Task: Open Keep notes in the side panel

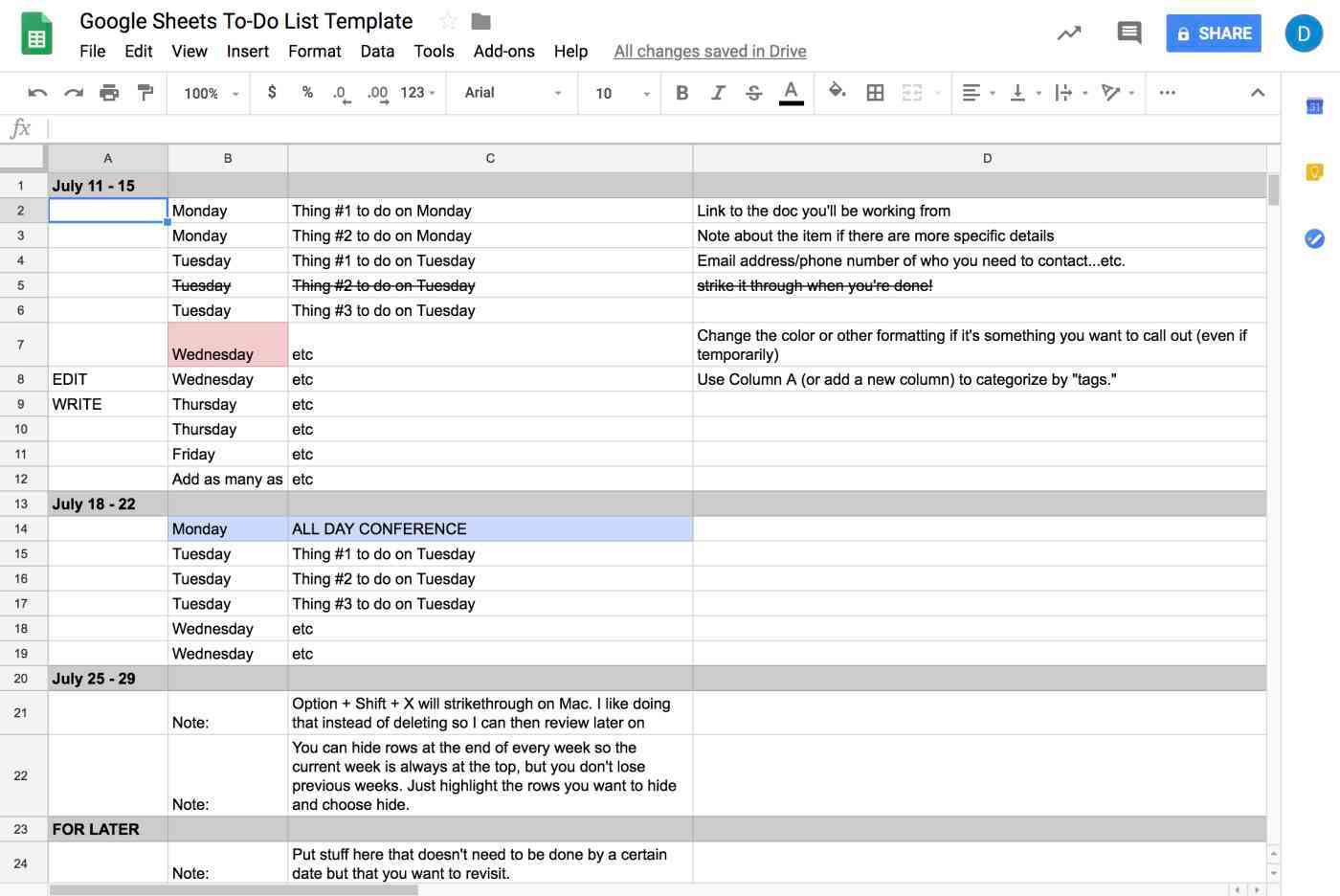Action: click(1314, 172)
